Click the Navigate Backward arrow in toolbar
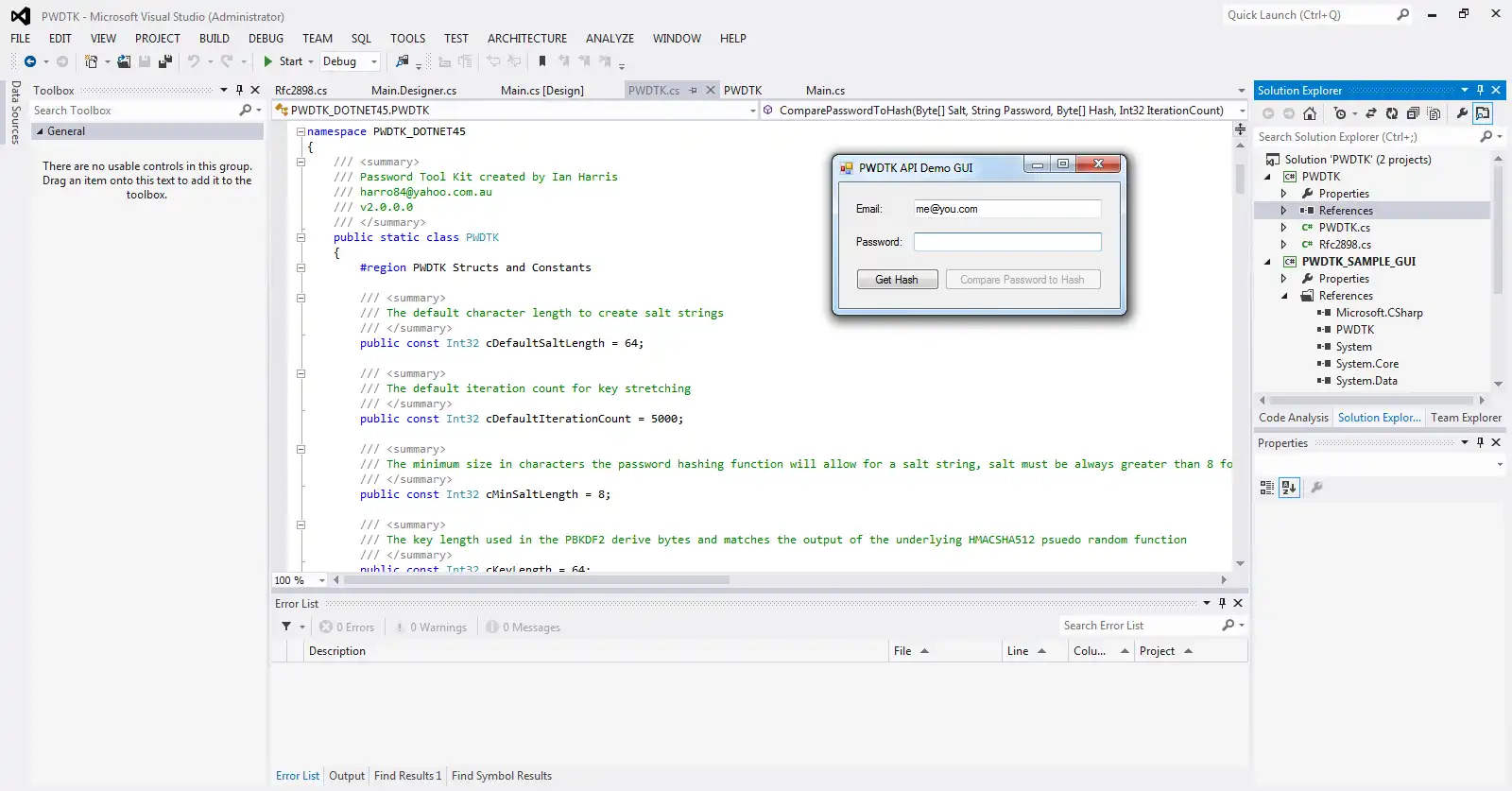 point(30,61)
